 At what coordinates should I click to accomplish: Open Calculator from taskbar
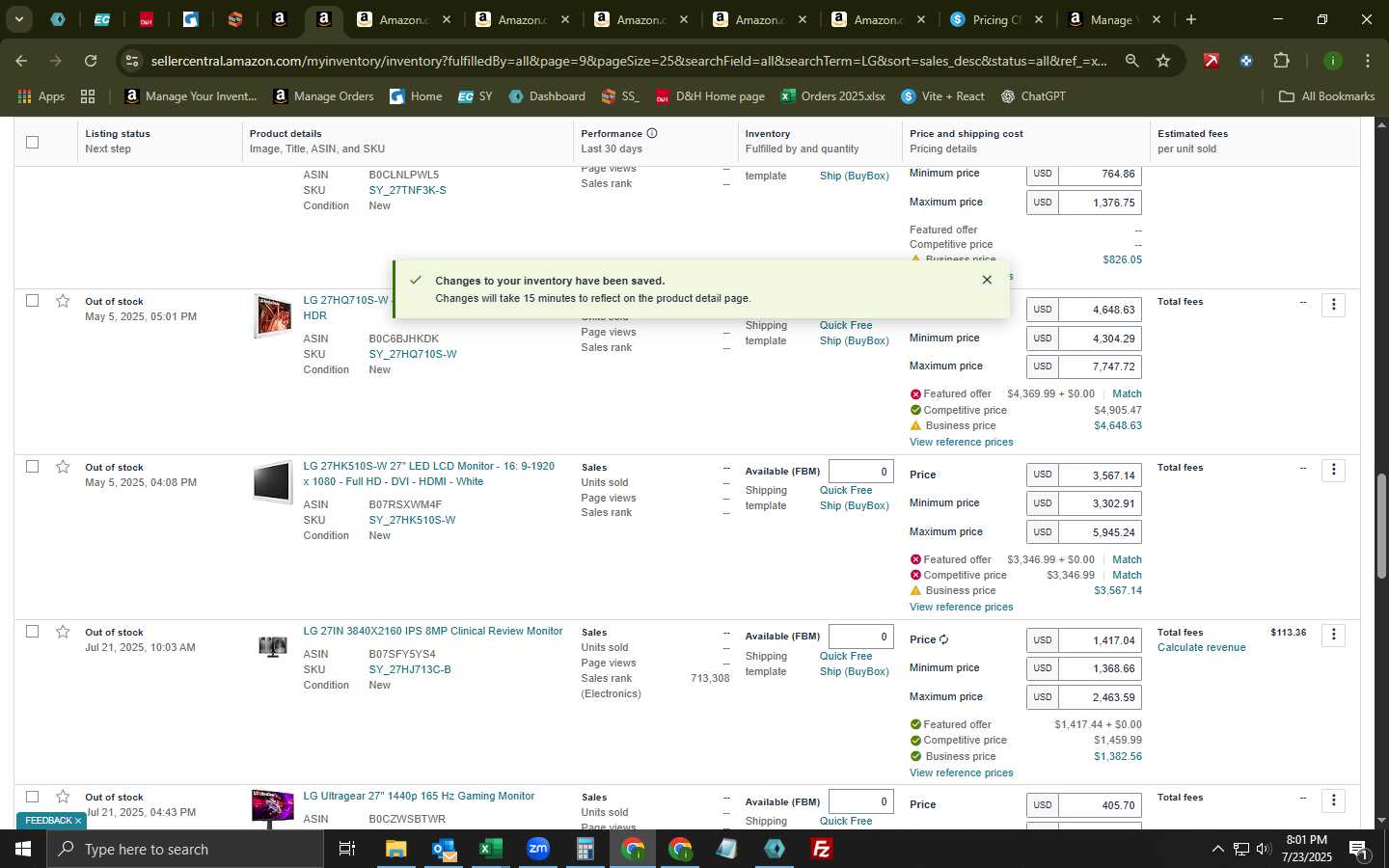[x=586, y=849]
